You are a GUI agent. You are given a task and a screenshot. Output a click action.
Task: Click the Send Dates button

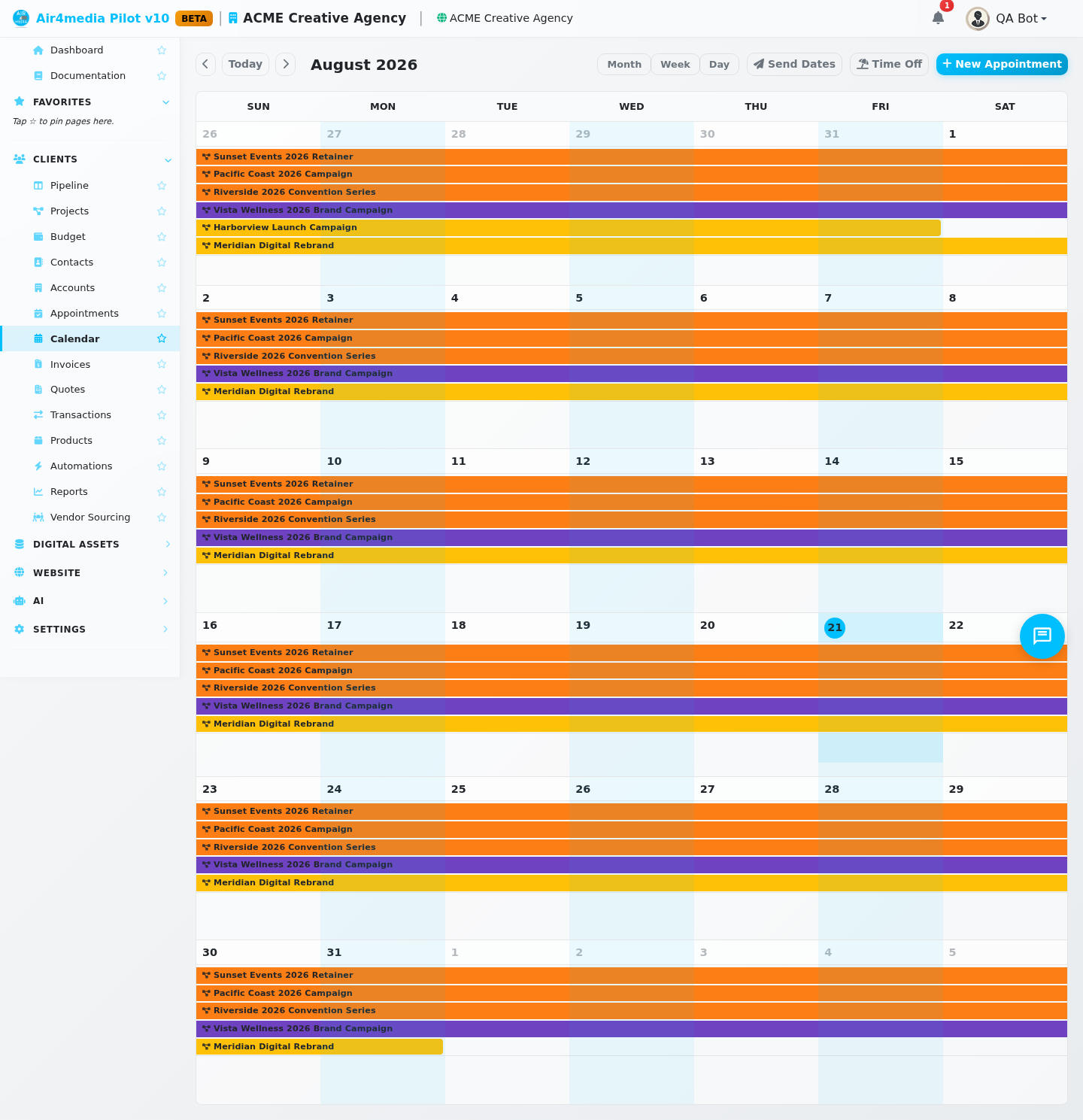[x=794, y=64]
